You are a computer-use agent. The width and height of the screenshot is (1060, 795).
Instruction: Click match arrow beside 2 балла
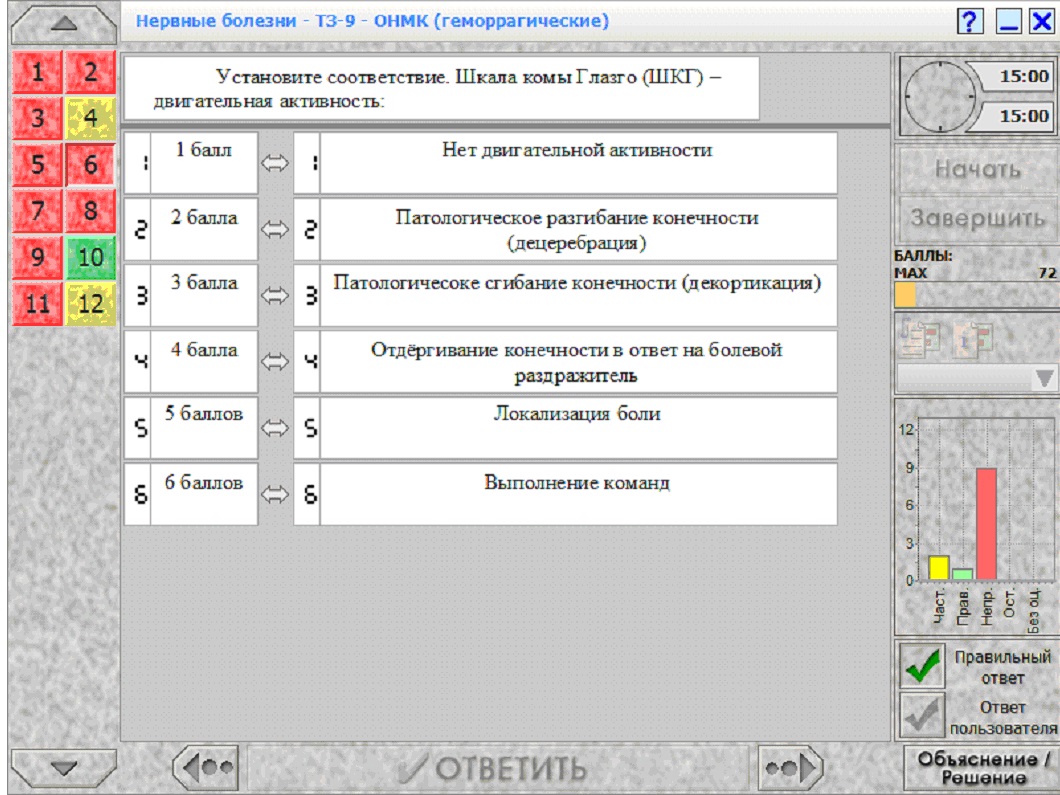275,230
